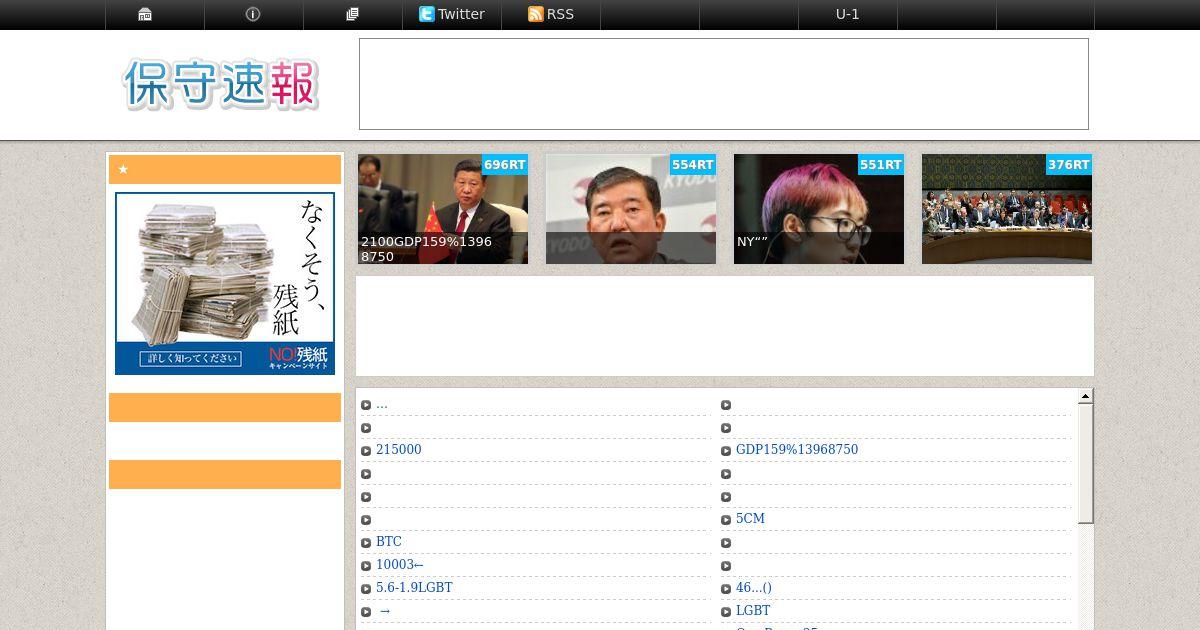Open the 696RT featured article thumbnail
This screenshot has width=1200, height=630.
point(443,209)
